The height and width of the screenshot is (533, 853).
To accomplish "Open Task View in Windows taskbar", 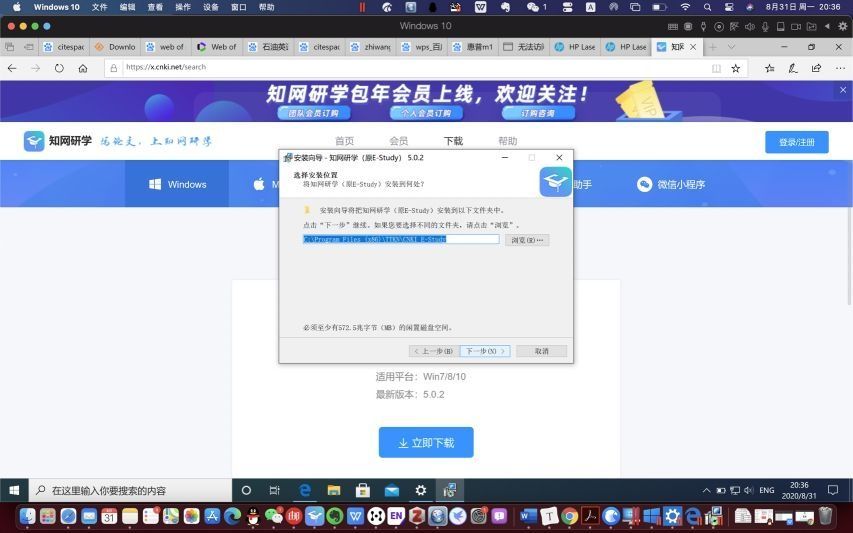I will [274, 491].
